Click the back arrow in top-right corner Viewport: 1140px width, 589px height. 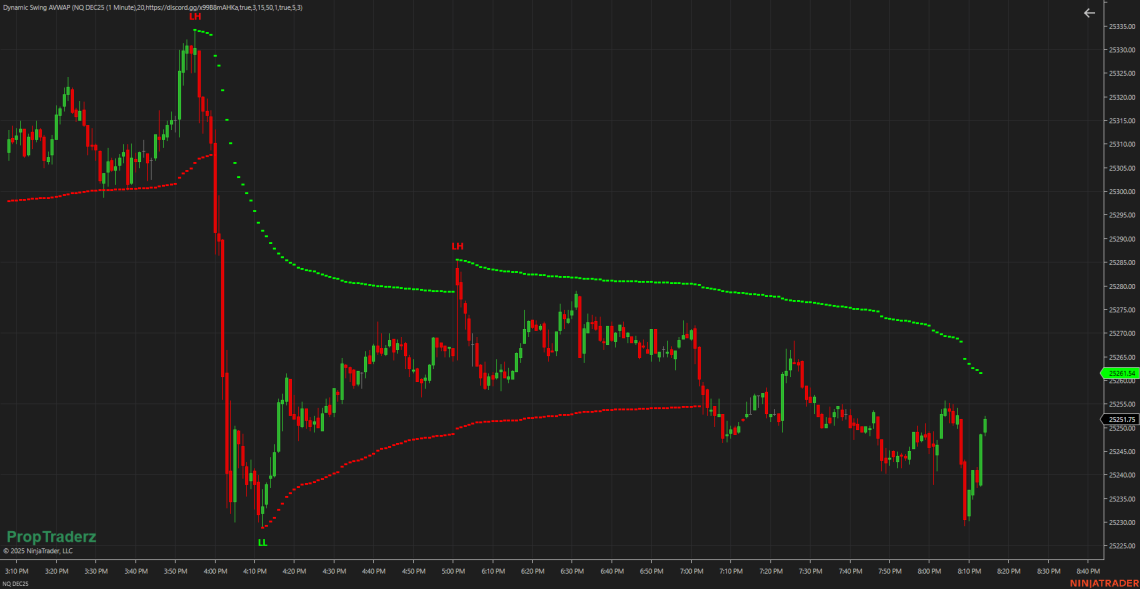[1089, 13]
